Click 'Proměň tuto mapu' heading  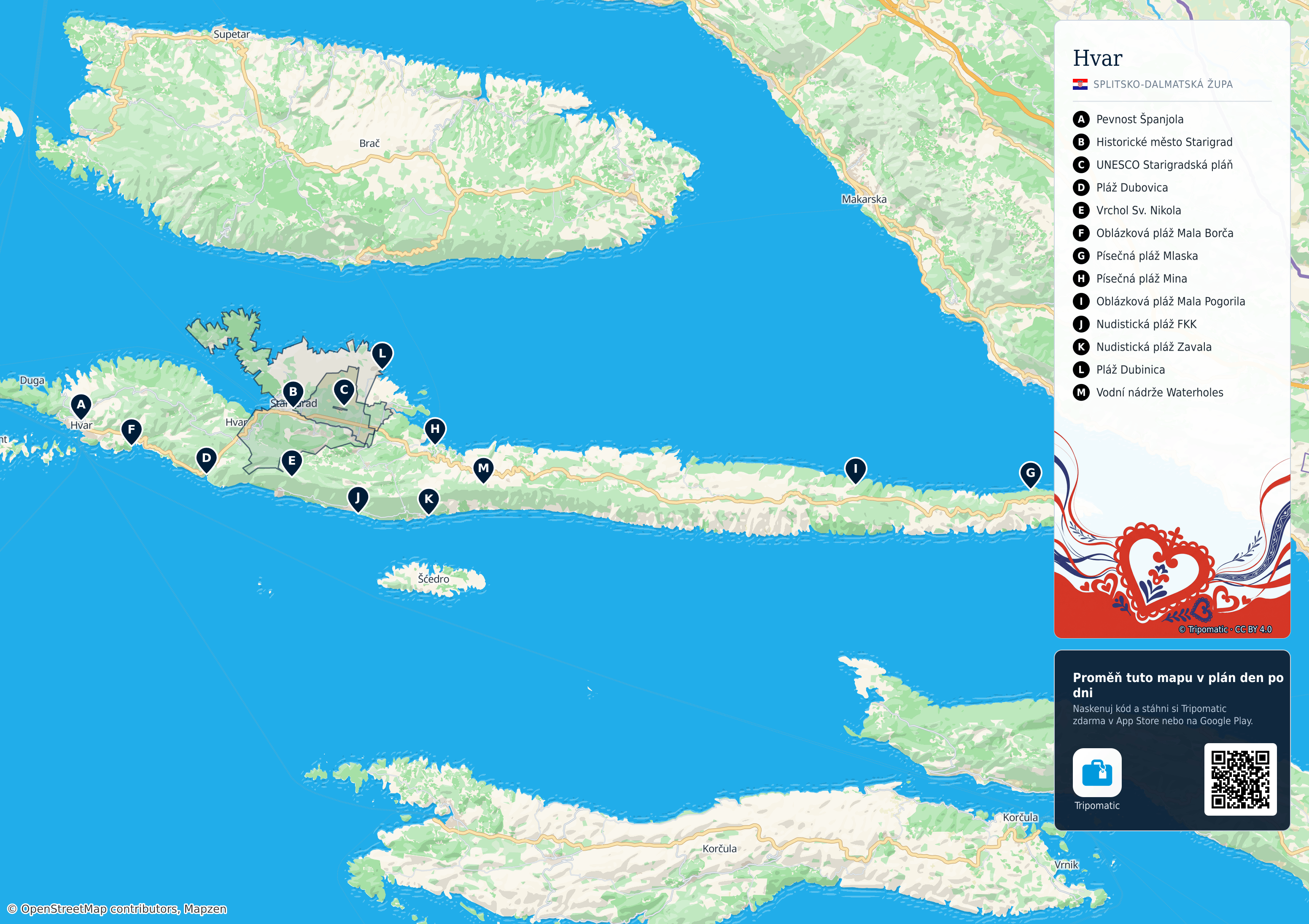point(1178,685)
